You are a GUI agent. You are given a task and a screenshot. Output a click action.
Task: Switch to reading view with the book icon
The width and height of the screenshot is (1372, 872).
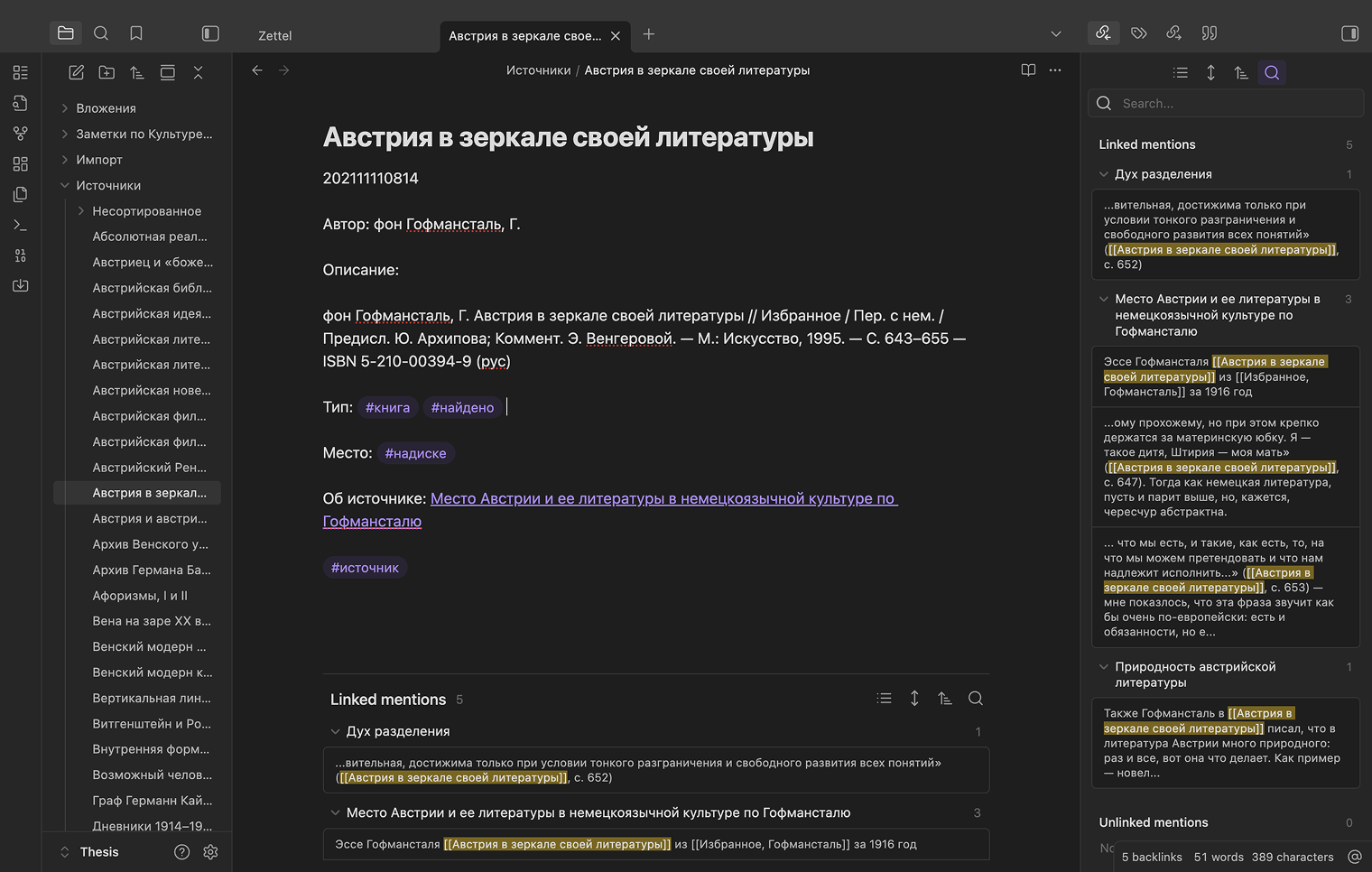(x=1028, y=70)
